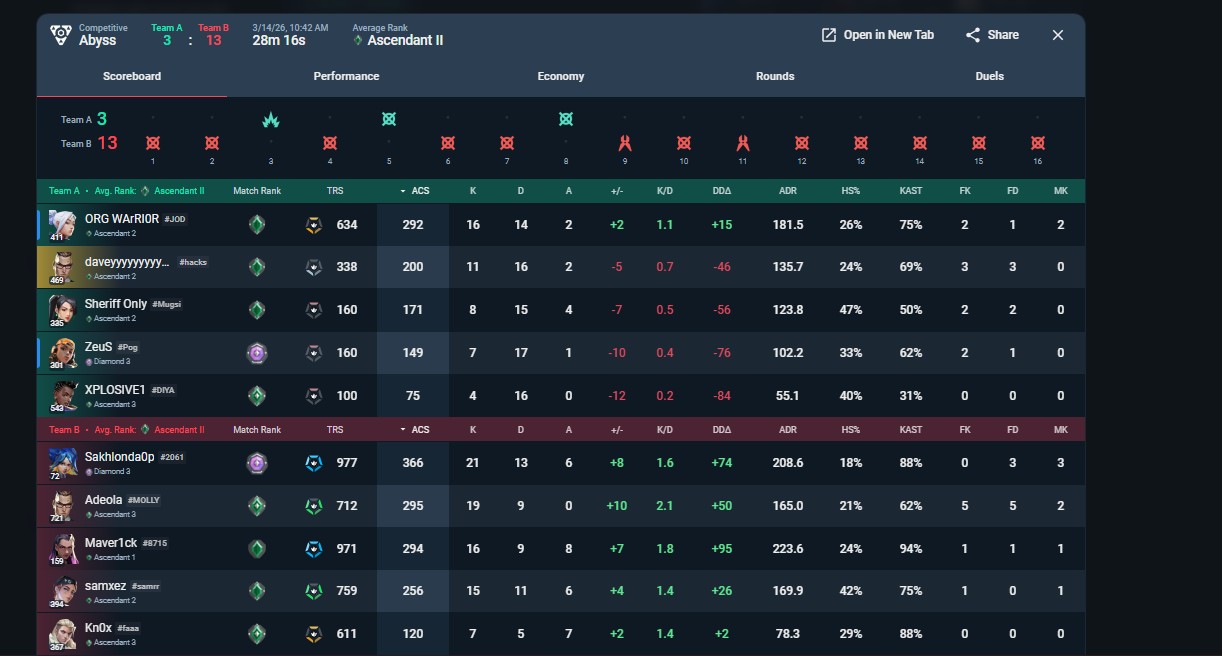The width and height of the screenshot is (1222, 656).
Task: Select round 16 elimination icon
Action: pos(1038,143)
